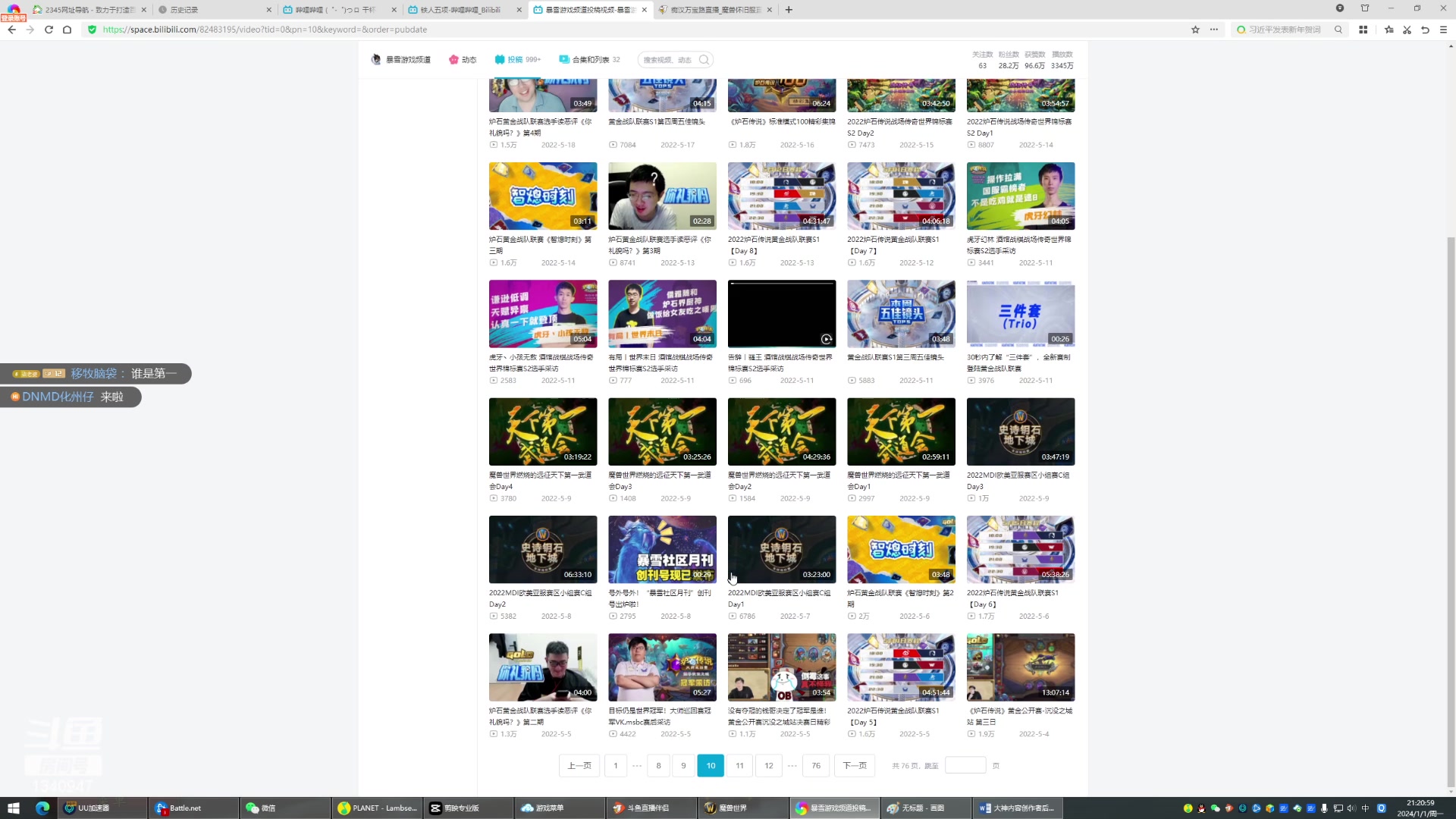Open the 暴雪游戏频道 home tab
Screen dimensions: 1456x819
[x=400, y=59]
